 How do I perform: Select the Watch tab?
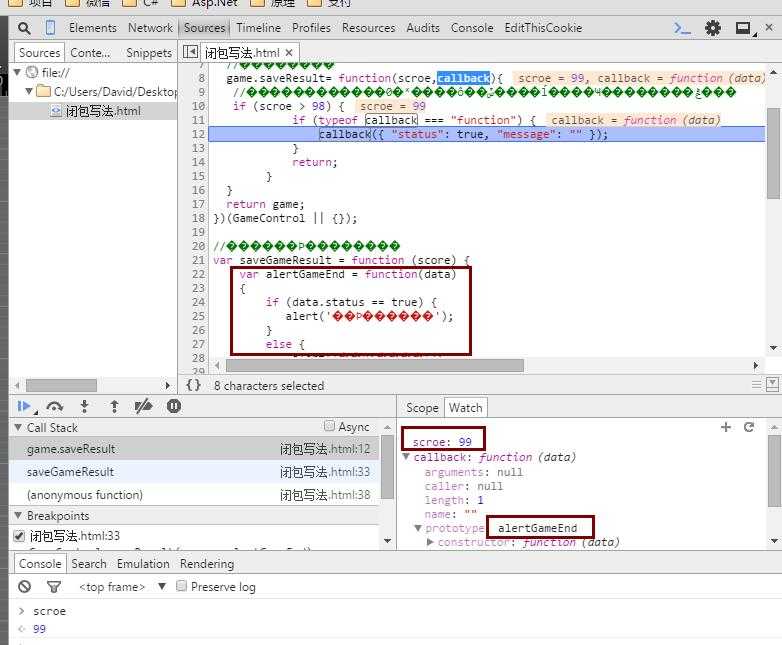[x=465, y=408]
